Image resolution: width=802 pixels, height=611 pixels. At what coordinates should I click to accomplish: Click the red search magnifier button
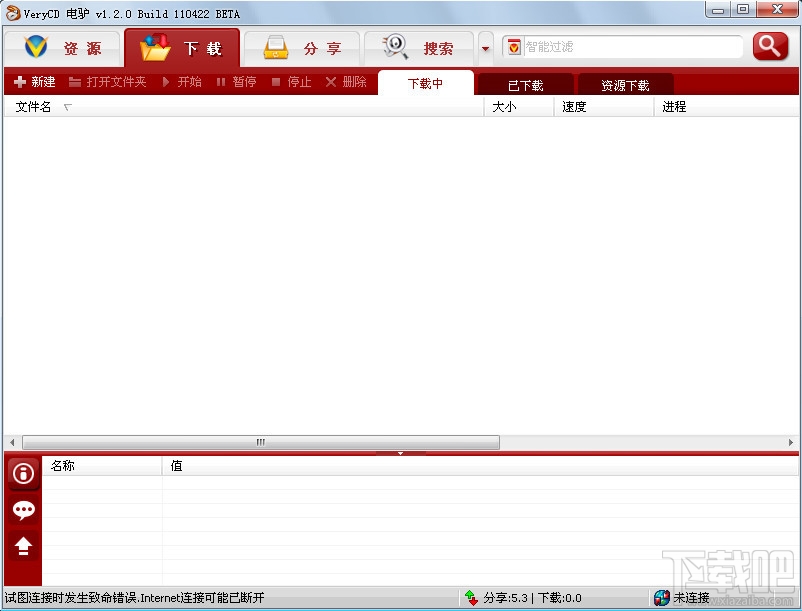(x=770, y=46)
